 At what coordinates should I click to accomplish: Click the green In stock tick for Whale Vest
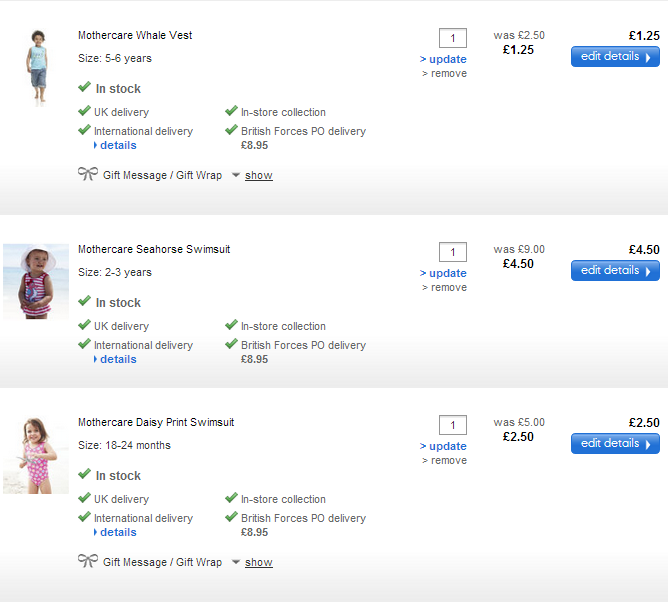(85, 88)
